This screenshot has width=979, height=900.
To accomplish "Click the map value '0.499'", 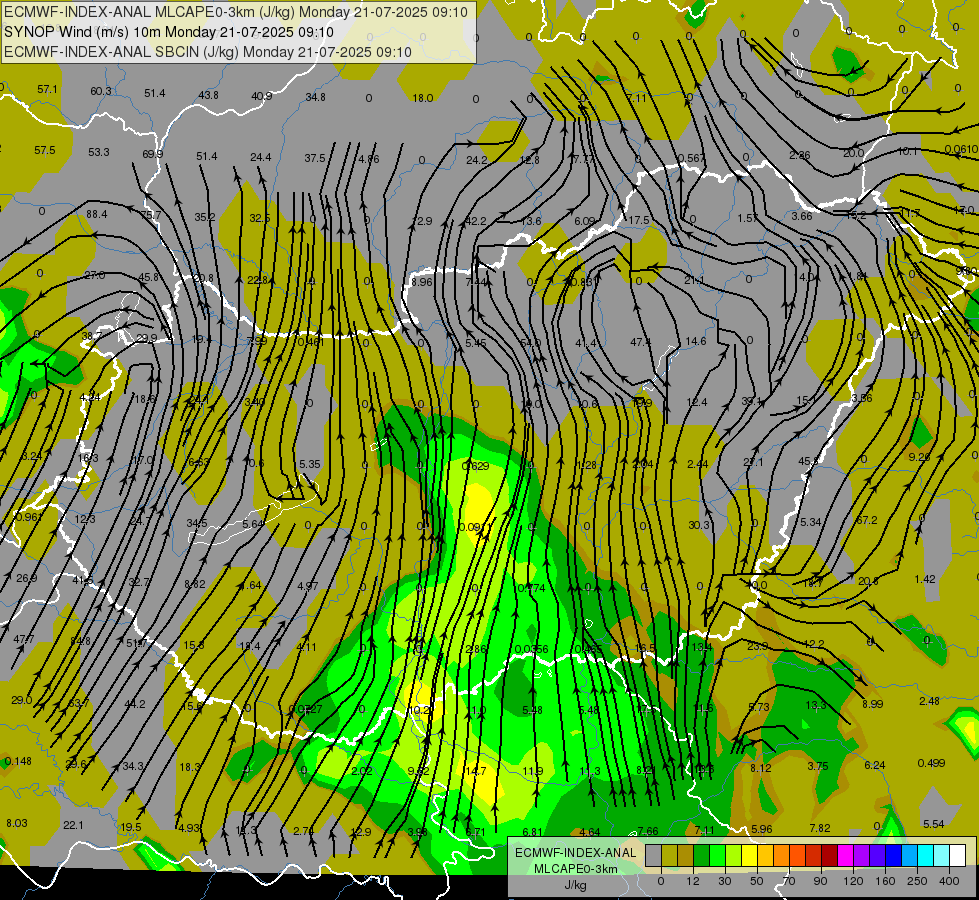I will point(932,763).
